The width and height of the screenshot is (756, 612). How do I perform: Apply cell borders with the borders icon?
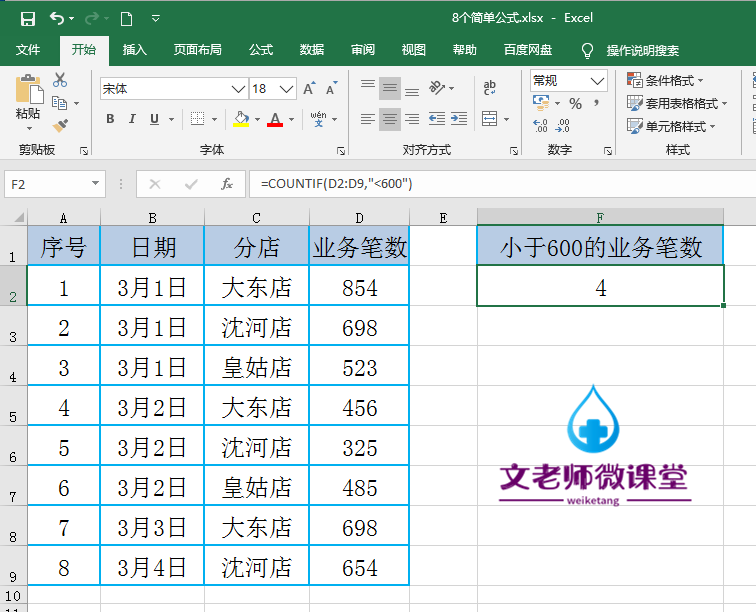tap(197, 119)
